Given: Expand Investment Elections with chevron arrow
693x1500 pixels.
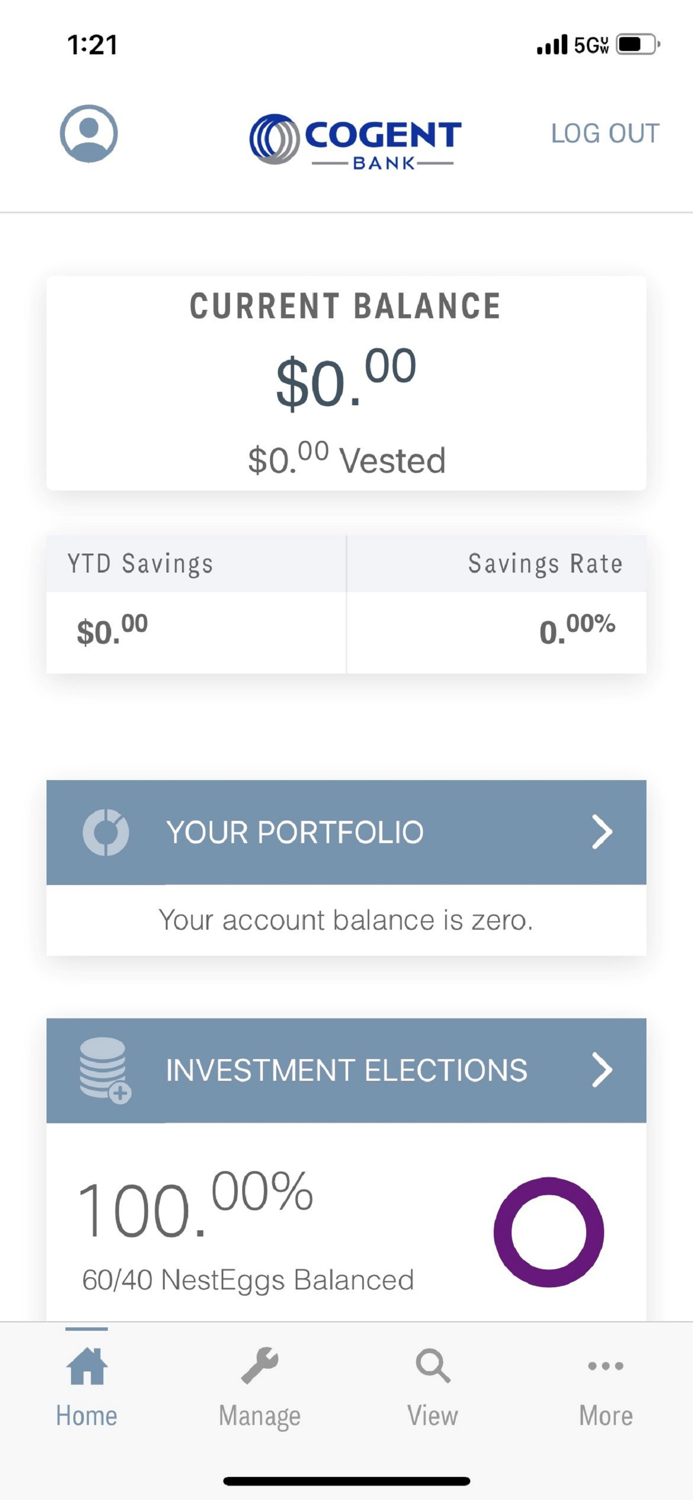Looking at the screenshot, I should [x=602, y=1070].
